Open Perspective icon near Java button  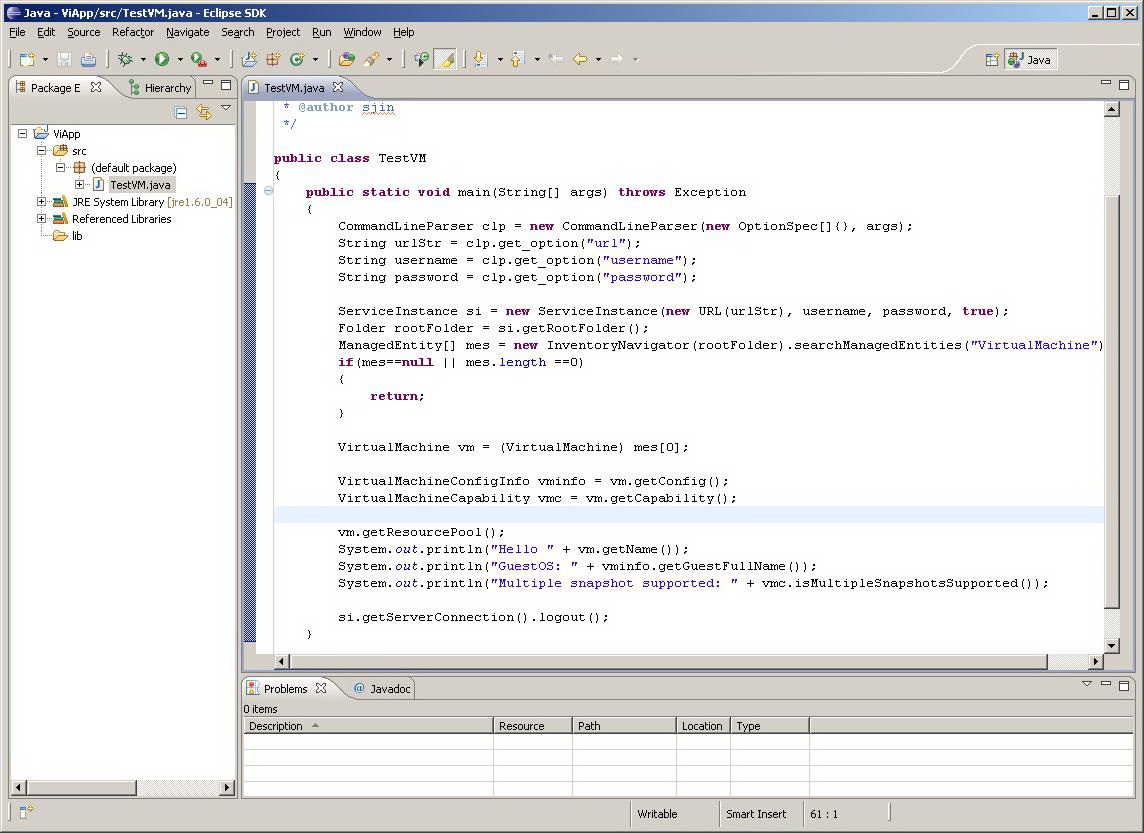tap(992, 60)
